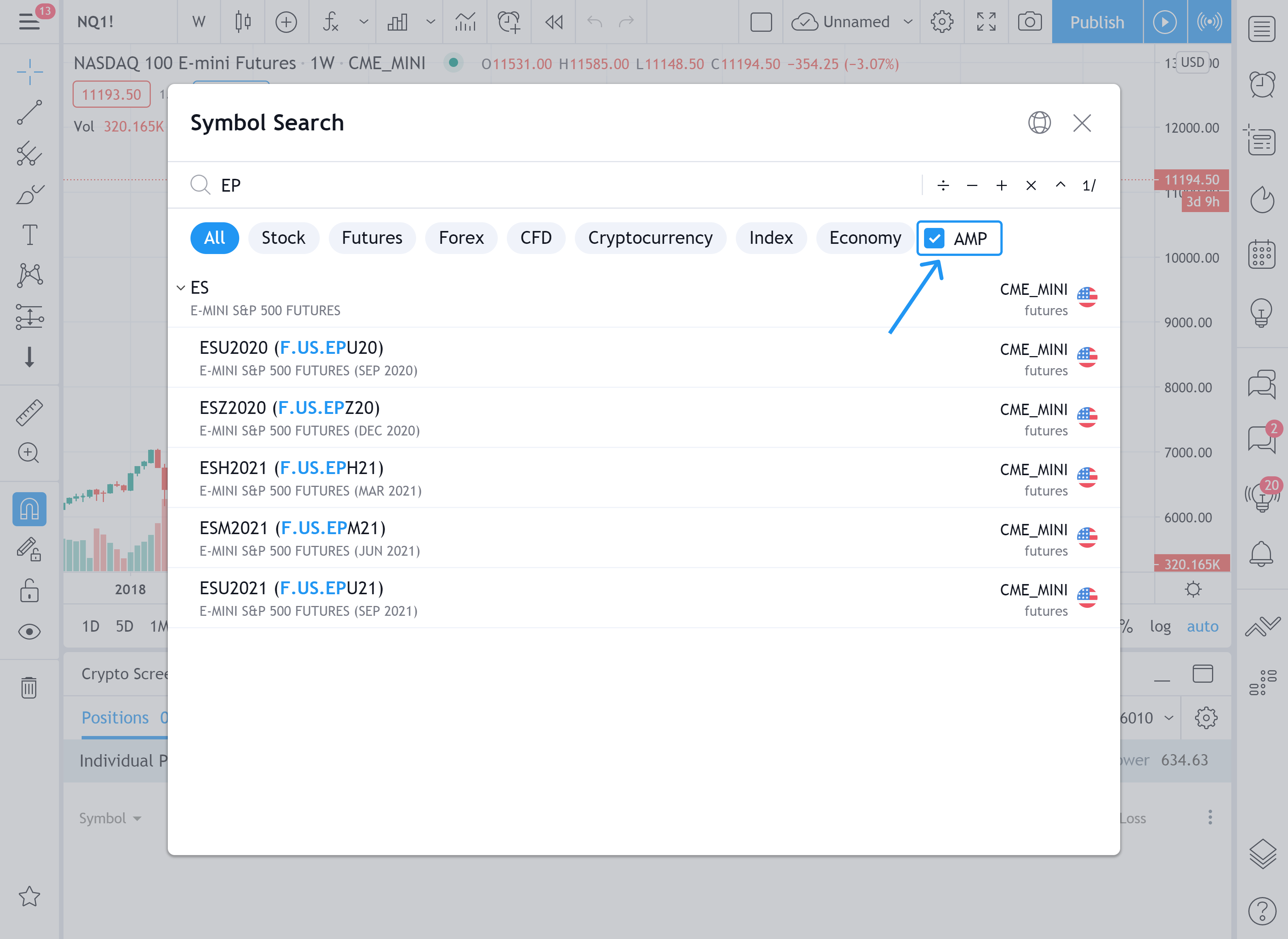Open chart settings gear icon
The width and height of the screenshot is (1288, 939).
pyautogui.click(x=941, y=22)
